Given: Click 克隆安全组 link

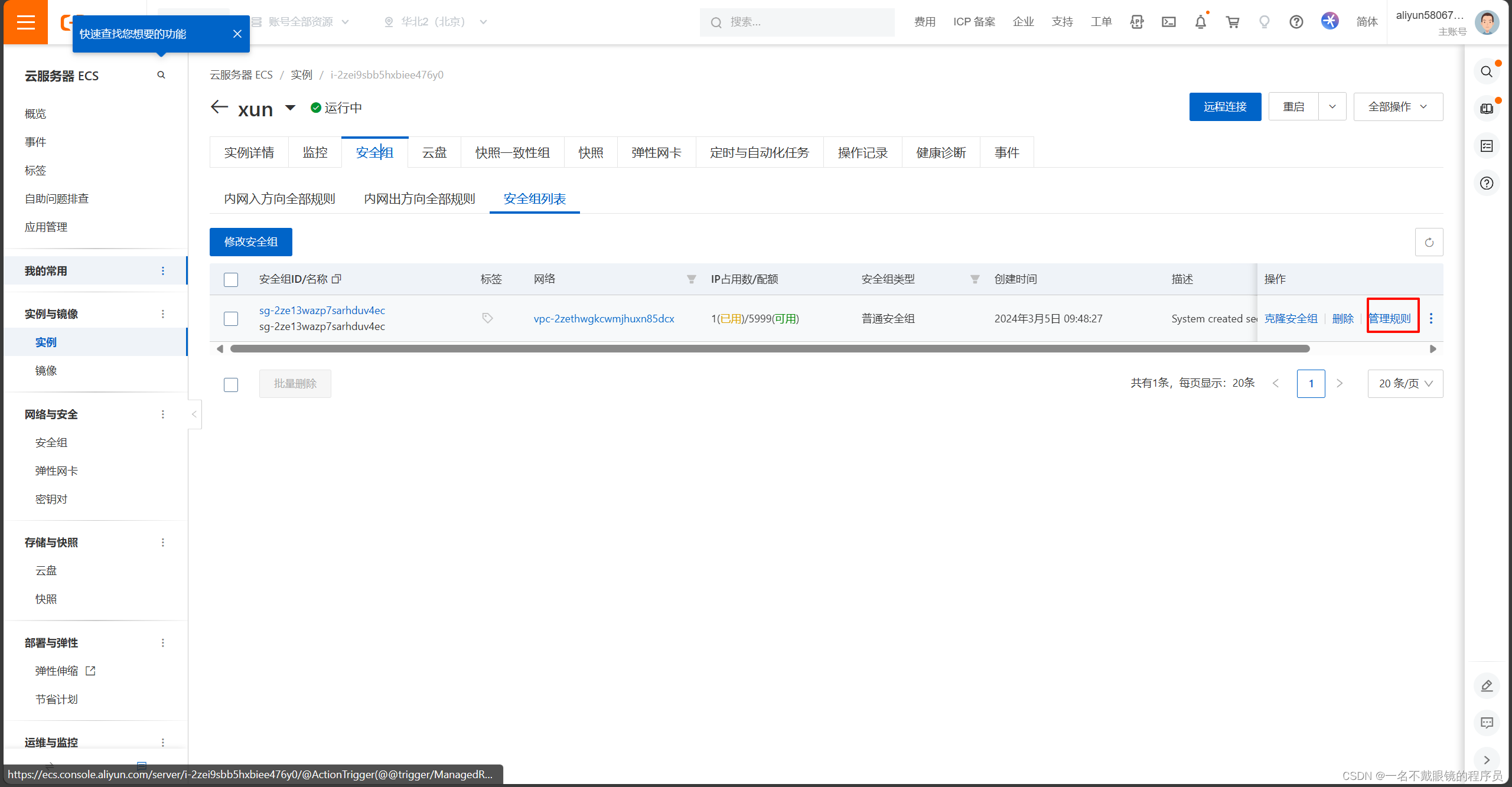Looking at the screenshot, I should (x=1291, y=319).
